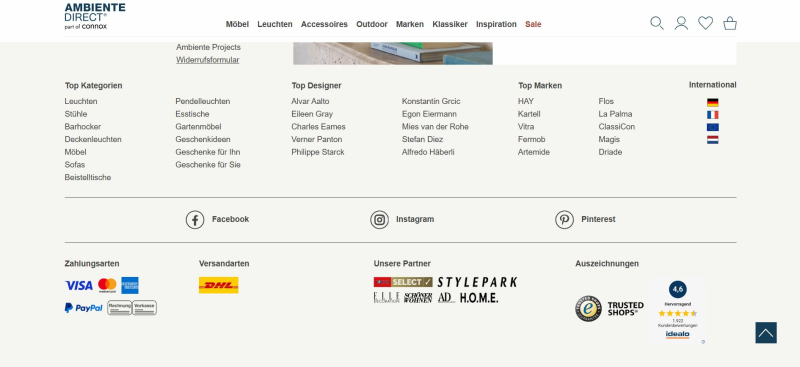Click the Select partner badge

click(x=403, y=282)
